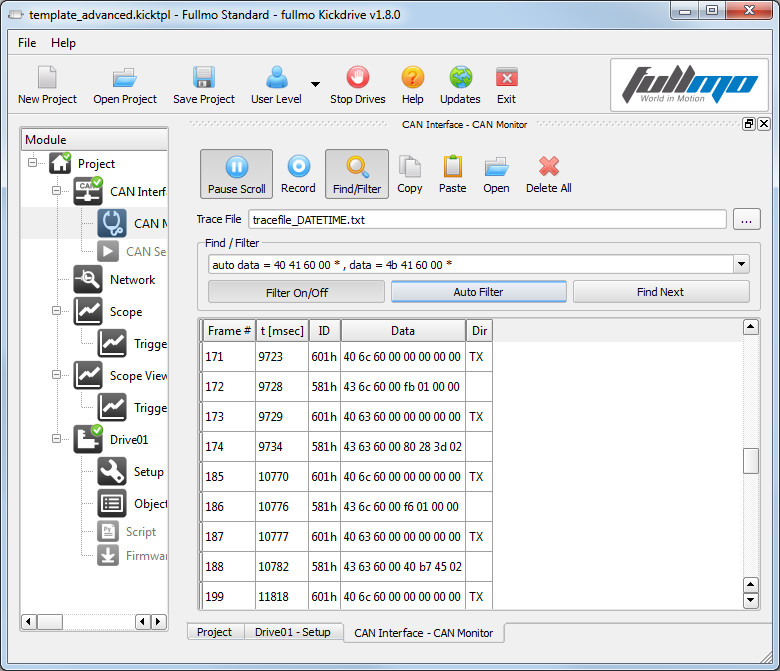Open the Updates globe icon
The width and height of the screenshot is (780, 671).
pos(460,78)
